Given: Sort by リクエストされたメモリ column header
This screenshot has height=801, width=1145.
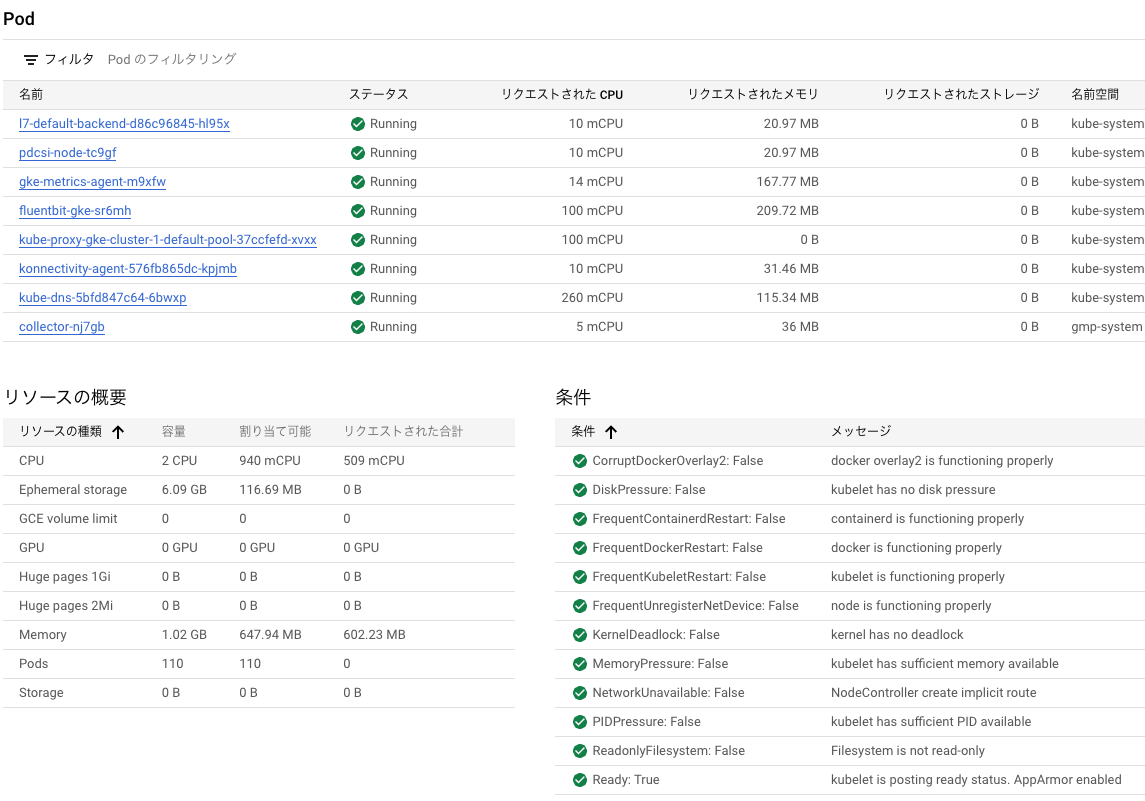Looking at the screenshot, I should tap(753, 95).
